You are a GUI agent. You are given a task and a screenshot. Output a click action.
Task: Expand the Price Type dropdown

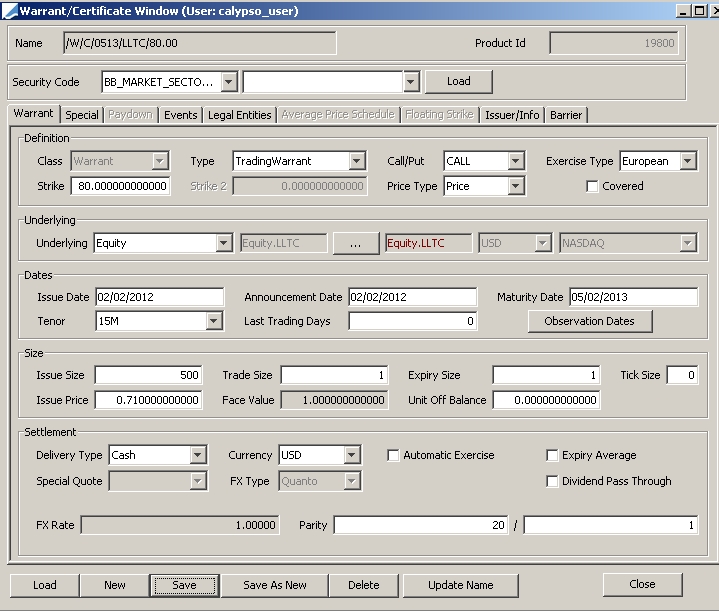[x=515, y=186]
